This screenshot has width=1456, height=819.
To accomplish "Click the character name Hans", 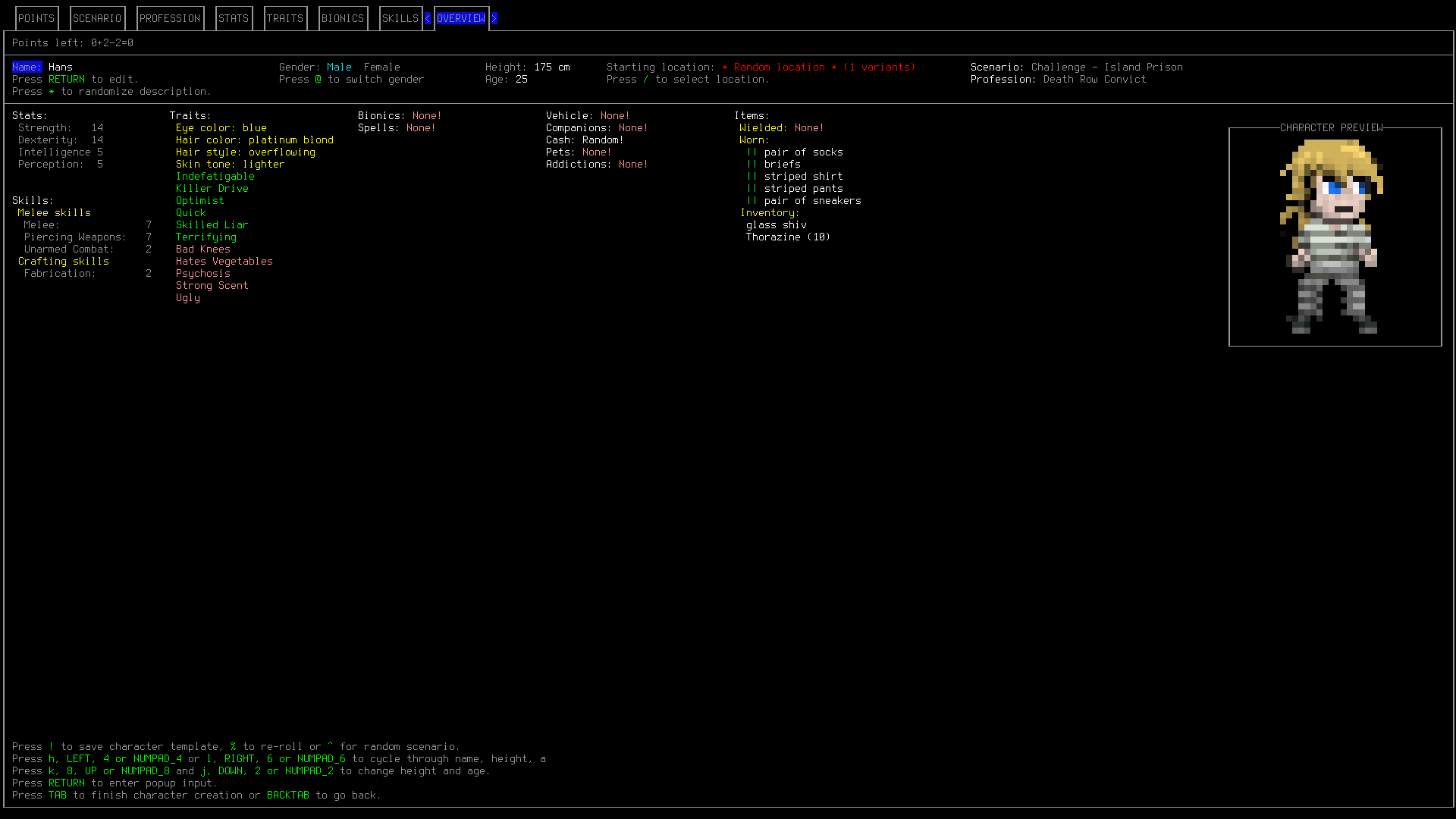I will pos(61,67).
